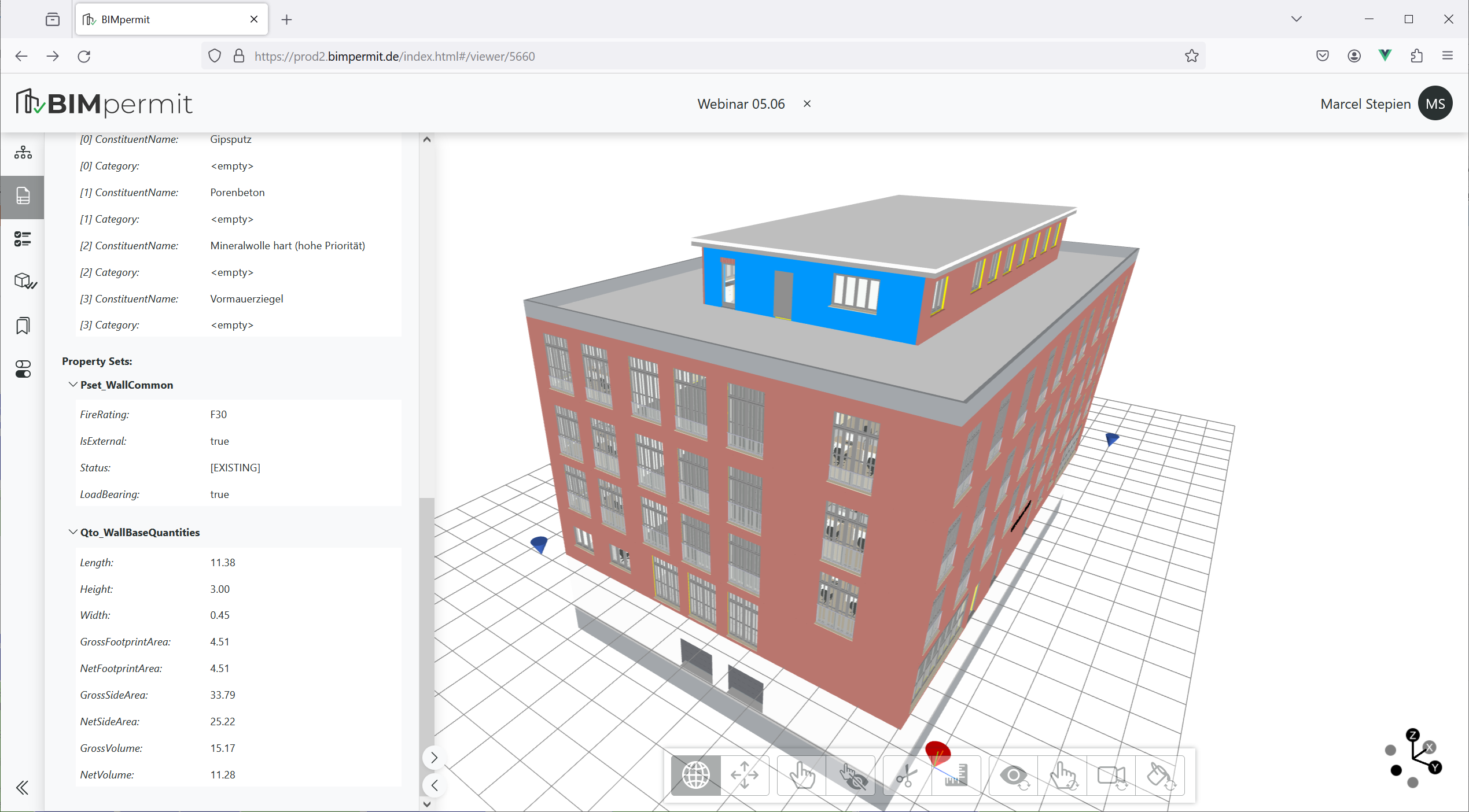Bookmark this page with star icon

point(1191,56)
